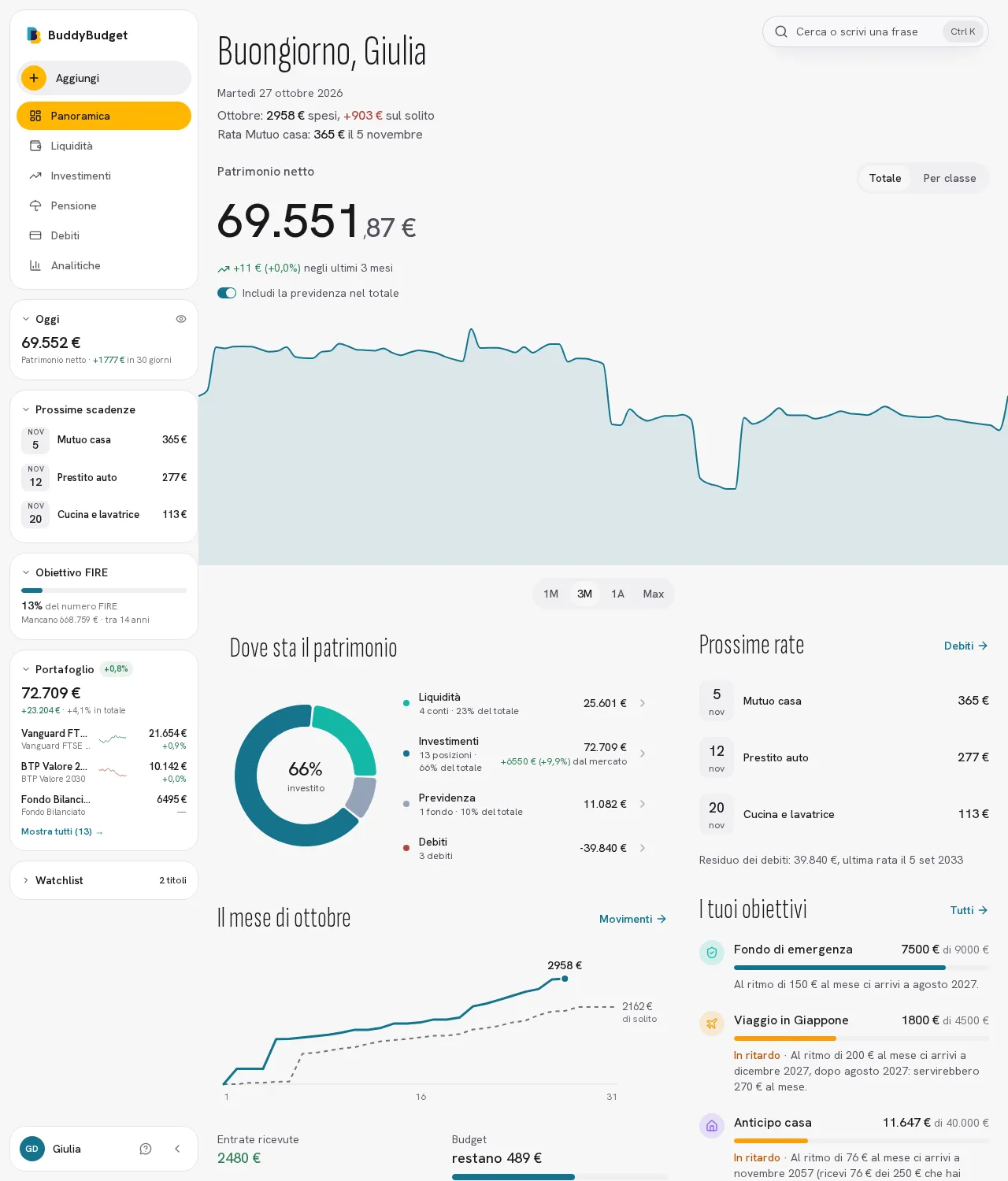Viewport: 1008px width, 1181px height.
Task: Open the help question mark icon
Action: (146, 1149)
